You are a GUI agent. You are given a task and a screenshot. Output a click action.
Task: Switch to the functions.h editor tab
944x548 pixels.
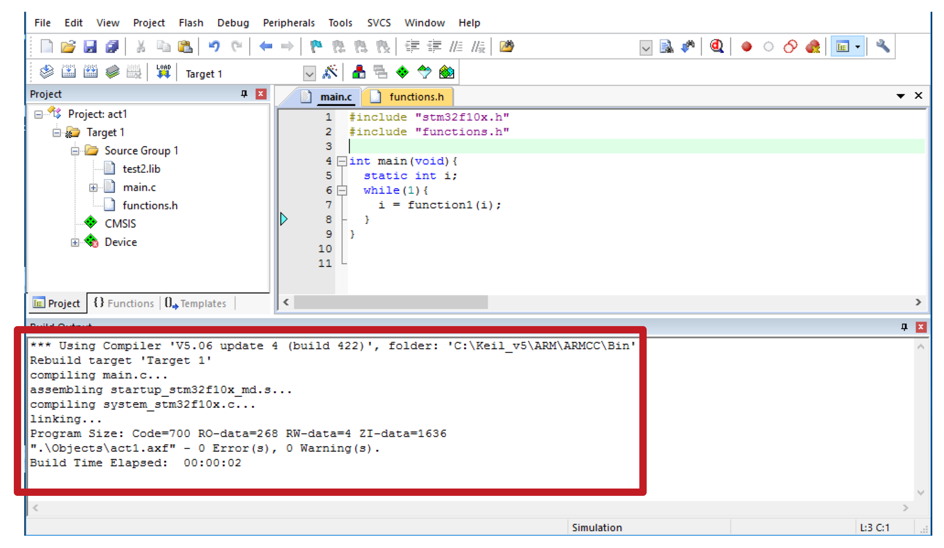(415, 97)
